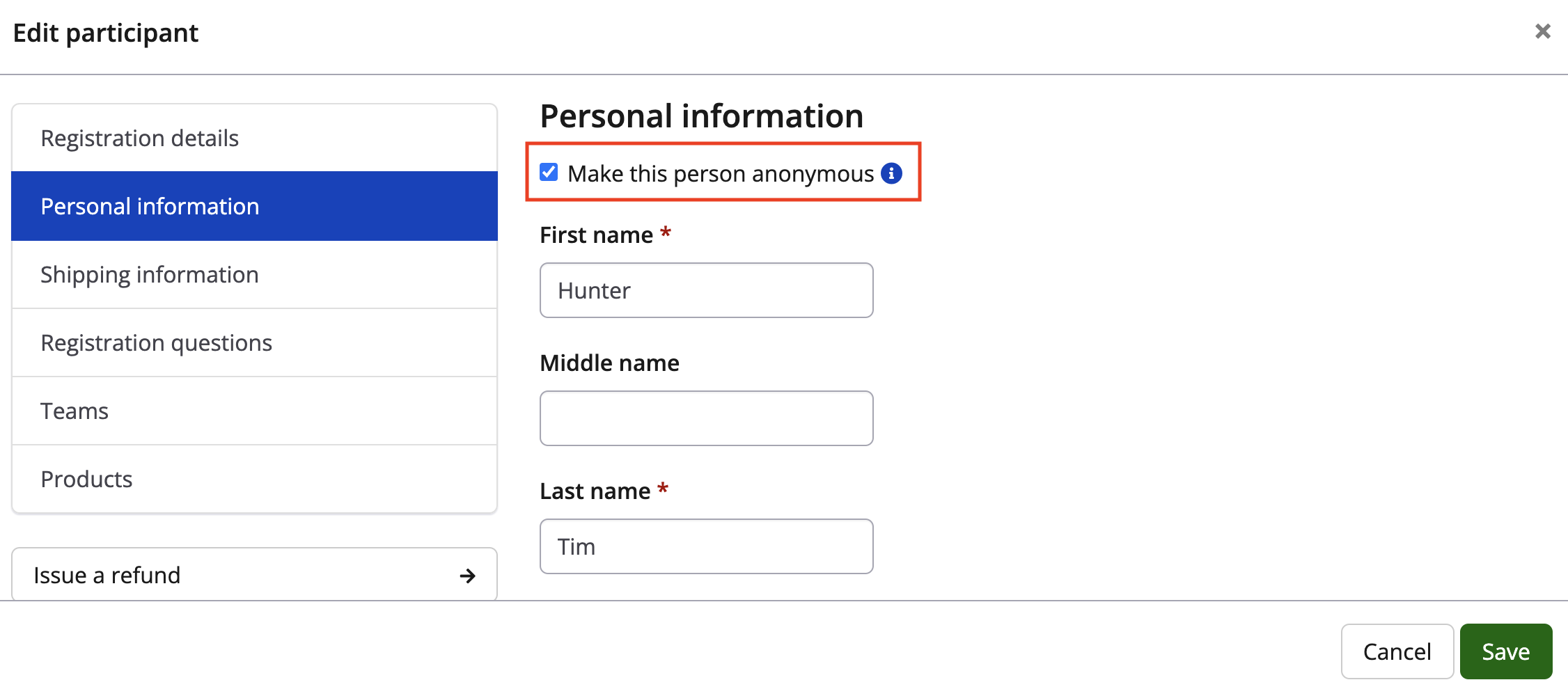Click the Last name field containing Tim
The height and width of the screenshot is (696, 1568).
coord(706,546)
